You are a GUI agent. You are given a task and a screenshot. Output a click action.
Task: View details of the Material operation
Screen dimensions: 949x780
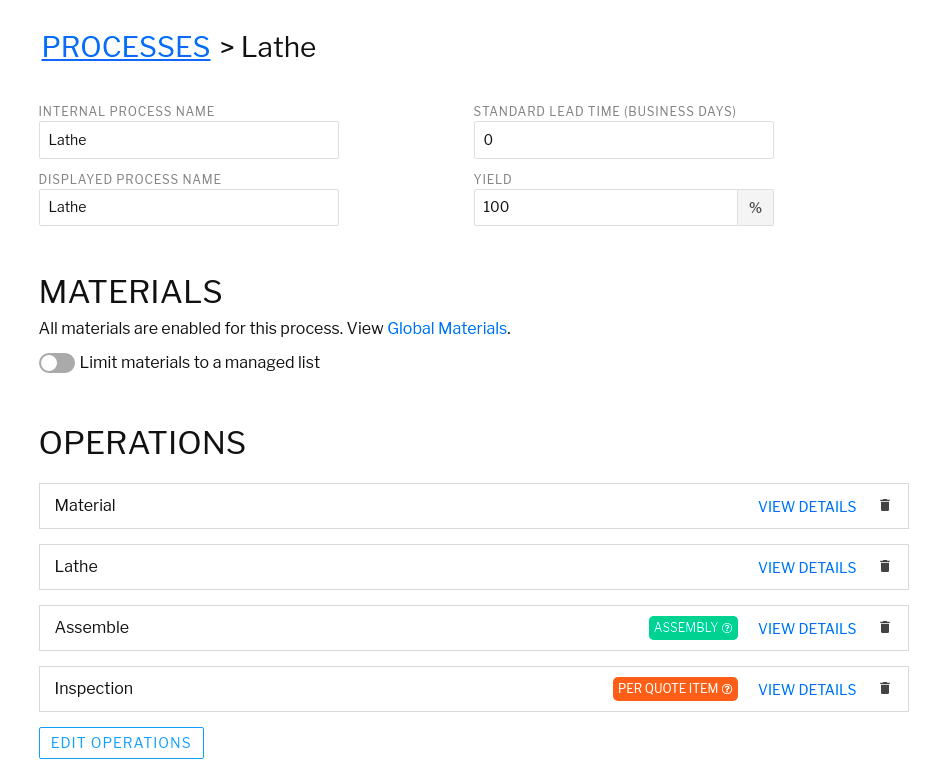point(807,507)
